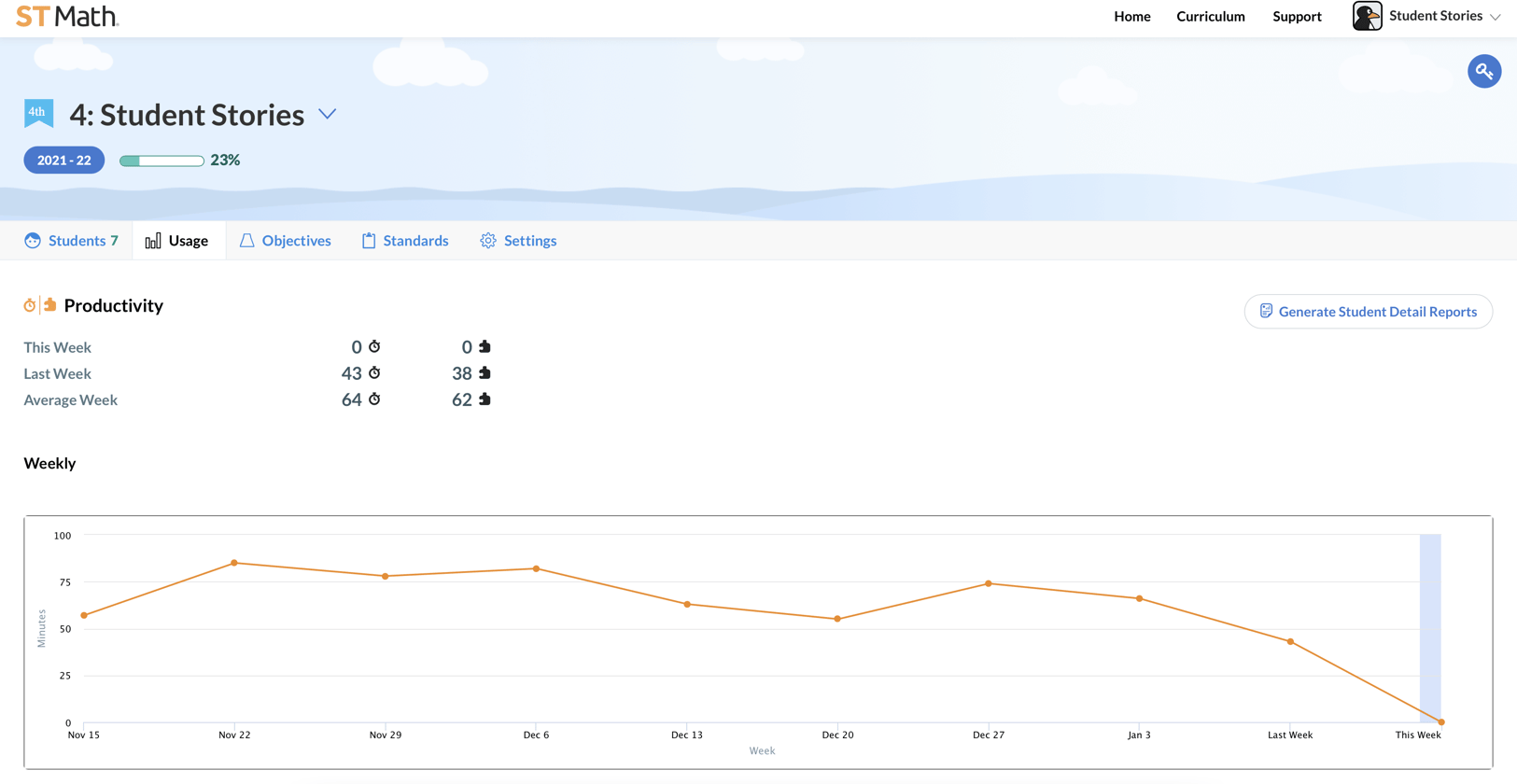Screen dimensions: 1517x784
Task: Click the Average Week puzzle piece icon
Action: [x=485, y=399]
